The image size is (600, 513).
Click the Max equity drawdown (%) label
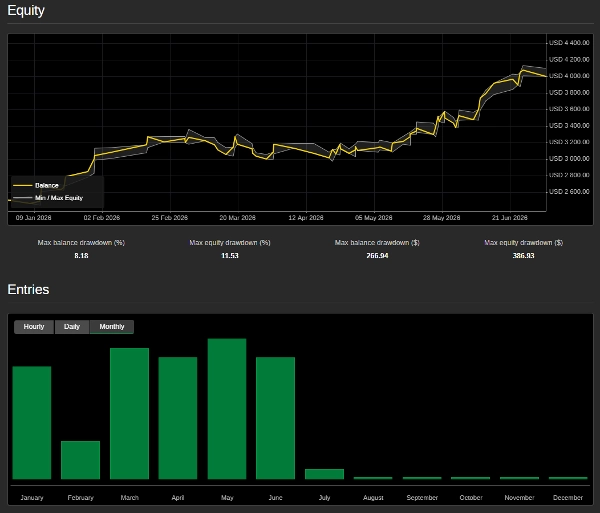(230, 243)
